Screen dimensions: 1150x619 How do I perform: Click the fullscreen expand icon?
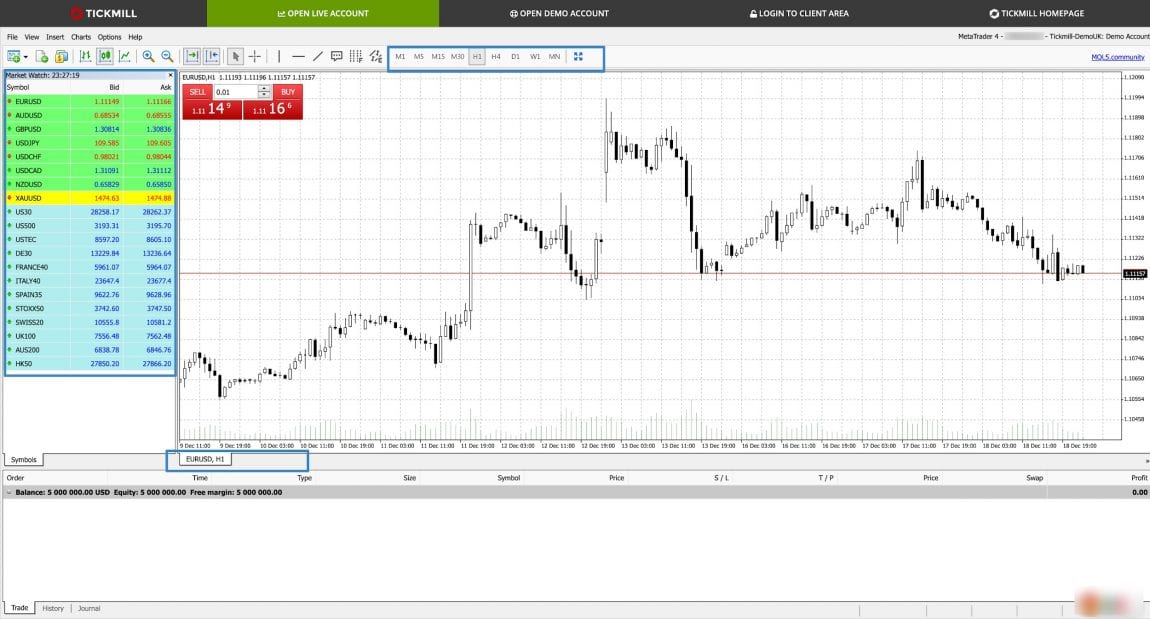tap(578, 57)
